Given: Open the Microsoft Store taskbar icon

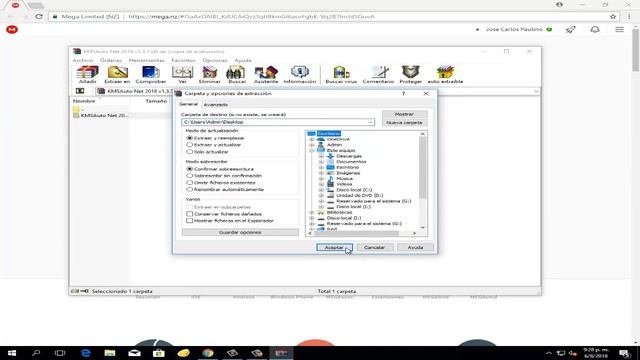Looking at the screenshot, I should tap(159, 353).
